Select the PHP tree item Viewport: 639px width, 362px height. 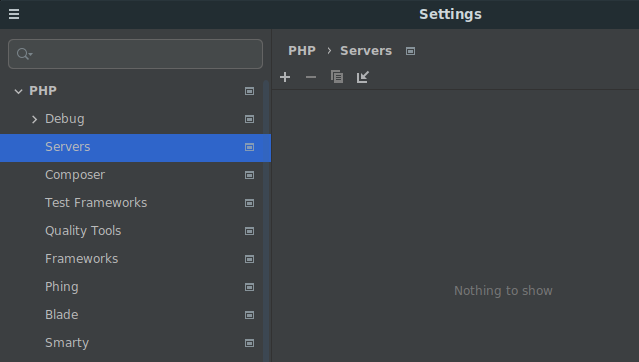pyautogui.click(x=43, y=91)
